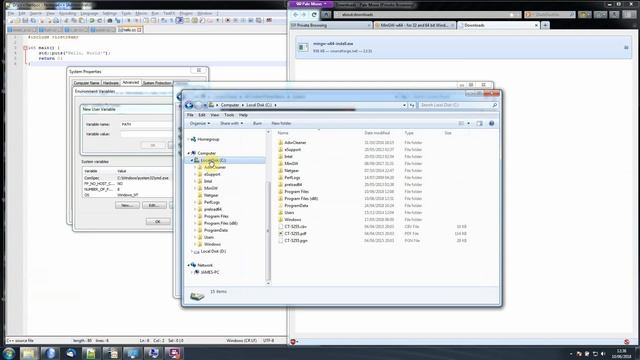This screenshot has width=640, height=360.
Task: Select ComSpec row in System variables
Action: point(127,178)
